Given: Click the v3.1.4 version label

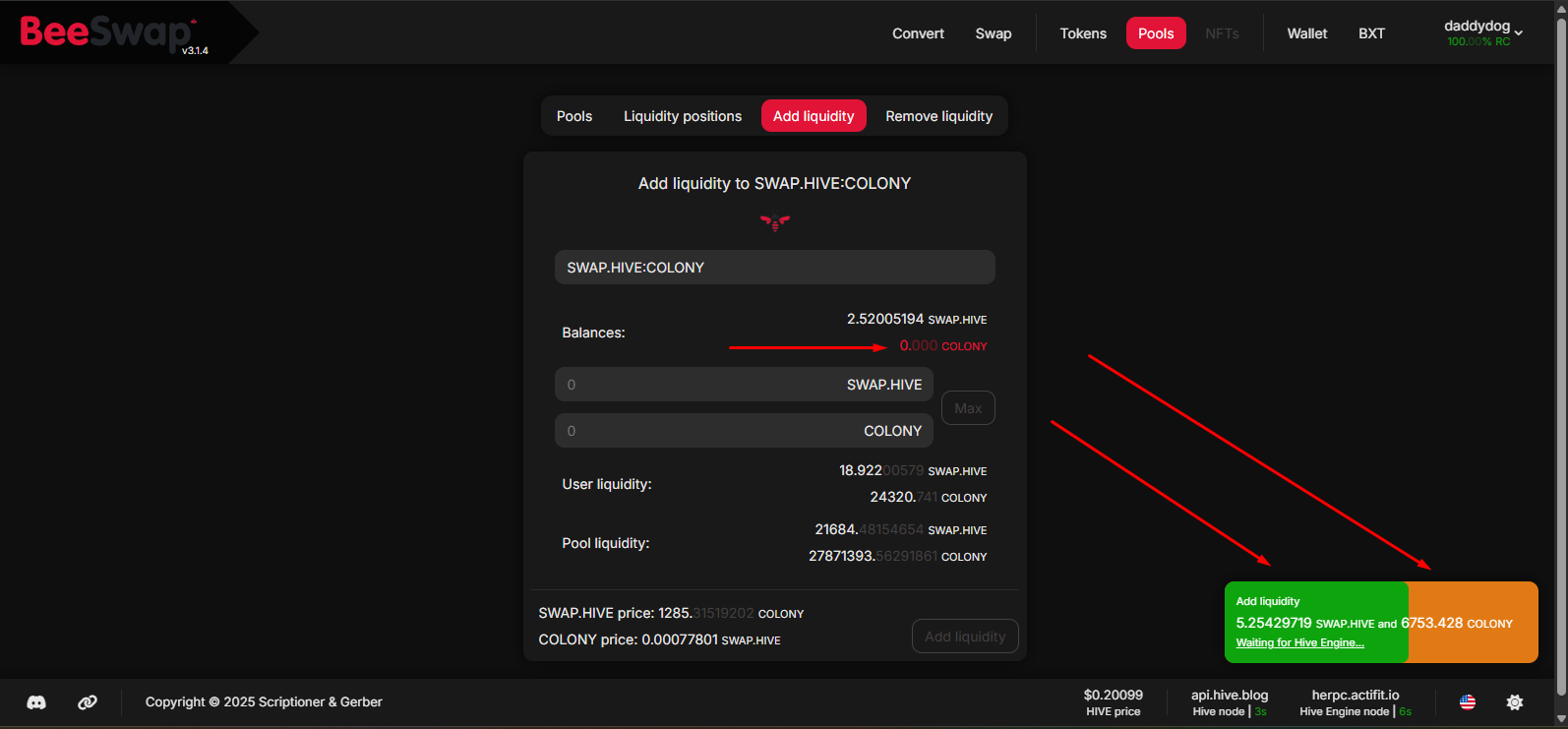Looking at the screenshot, I should click(195, 50).
